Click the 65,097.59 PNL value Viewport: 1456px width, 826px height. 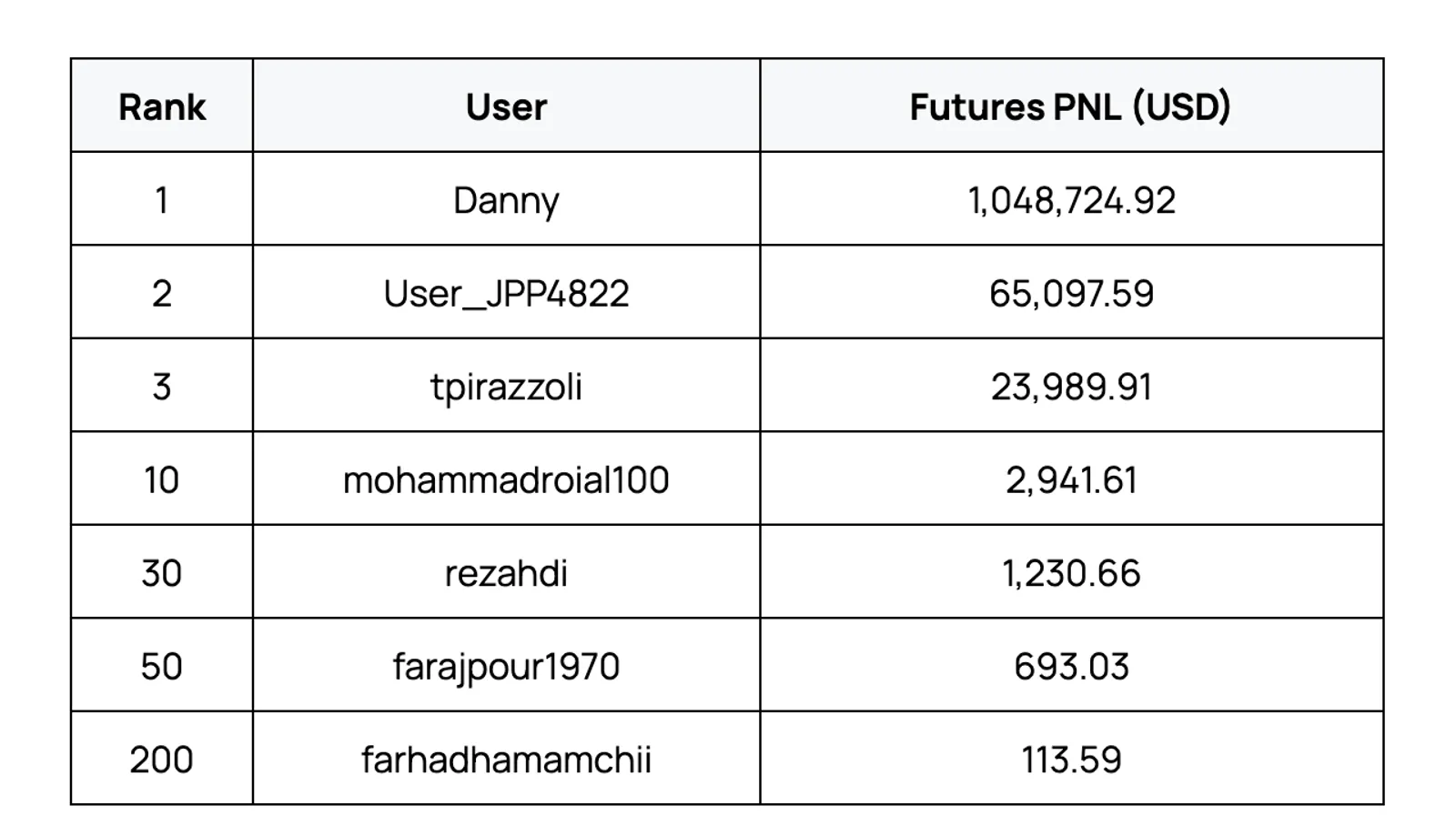[1071, 295]
